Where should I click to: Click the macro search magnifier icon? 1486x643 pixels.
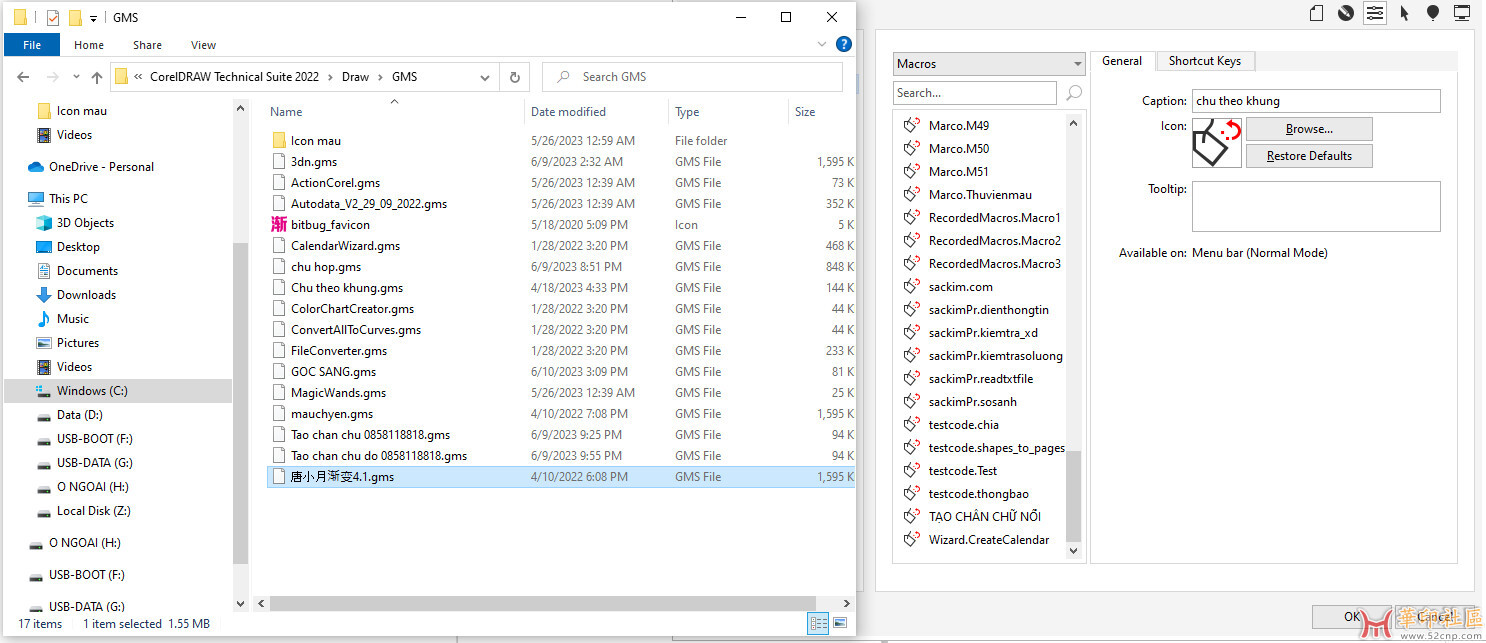click(x=1074, y=93)
